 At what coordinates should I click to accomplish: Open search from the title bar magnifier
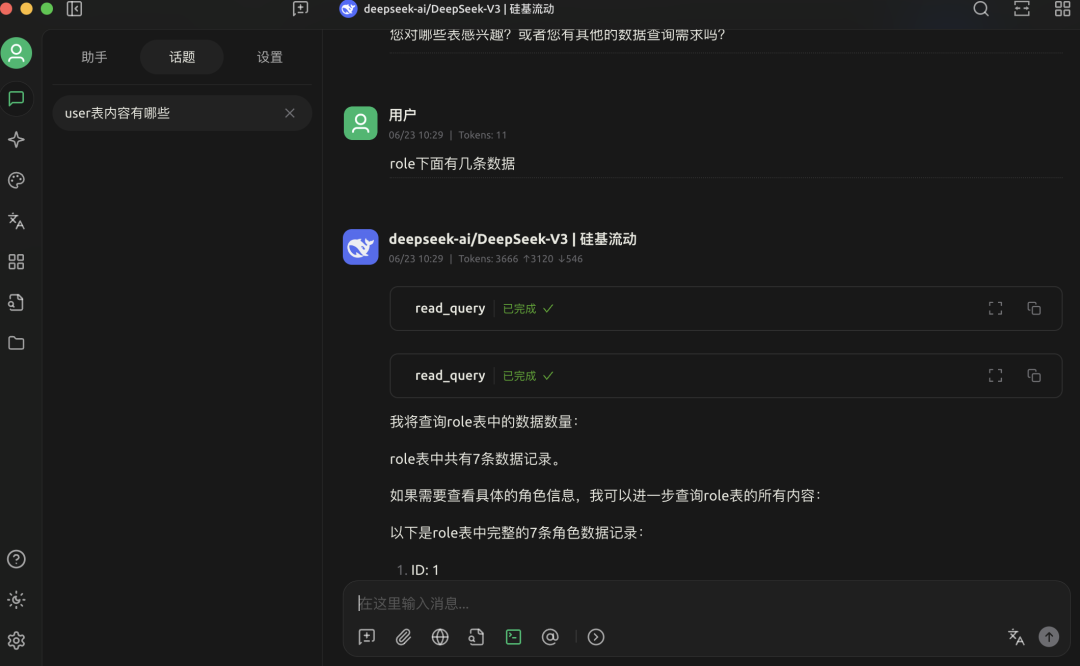tap(980, 9)
